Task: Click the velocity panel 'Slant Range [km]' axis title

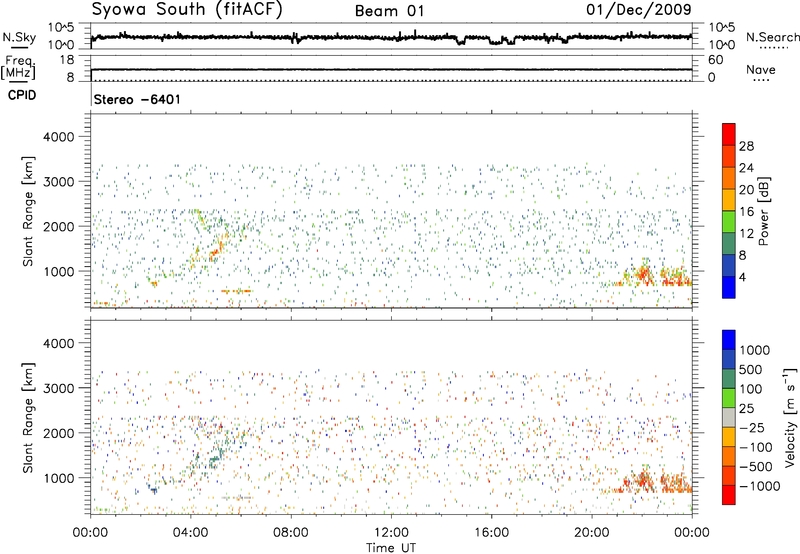Action: [28, 417]
